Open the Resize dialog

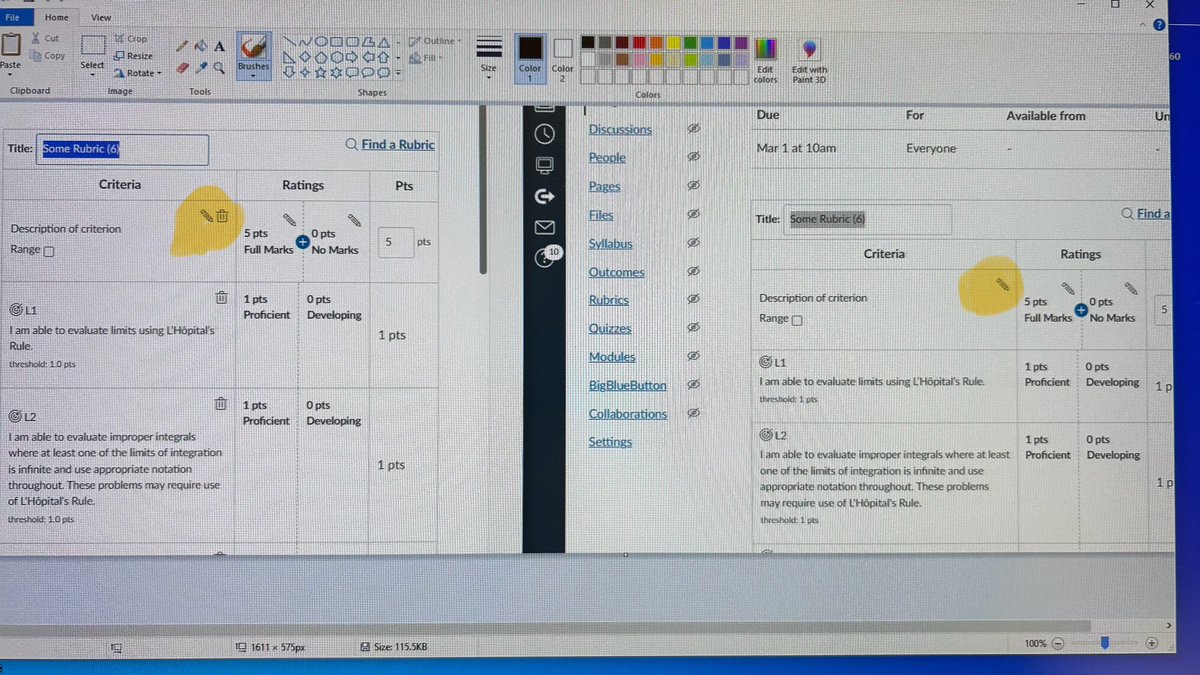click(x=133, y=56)
